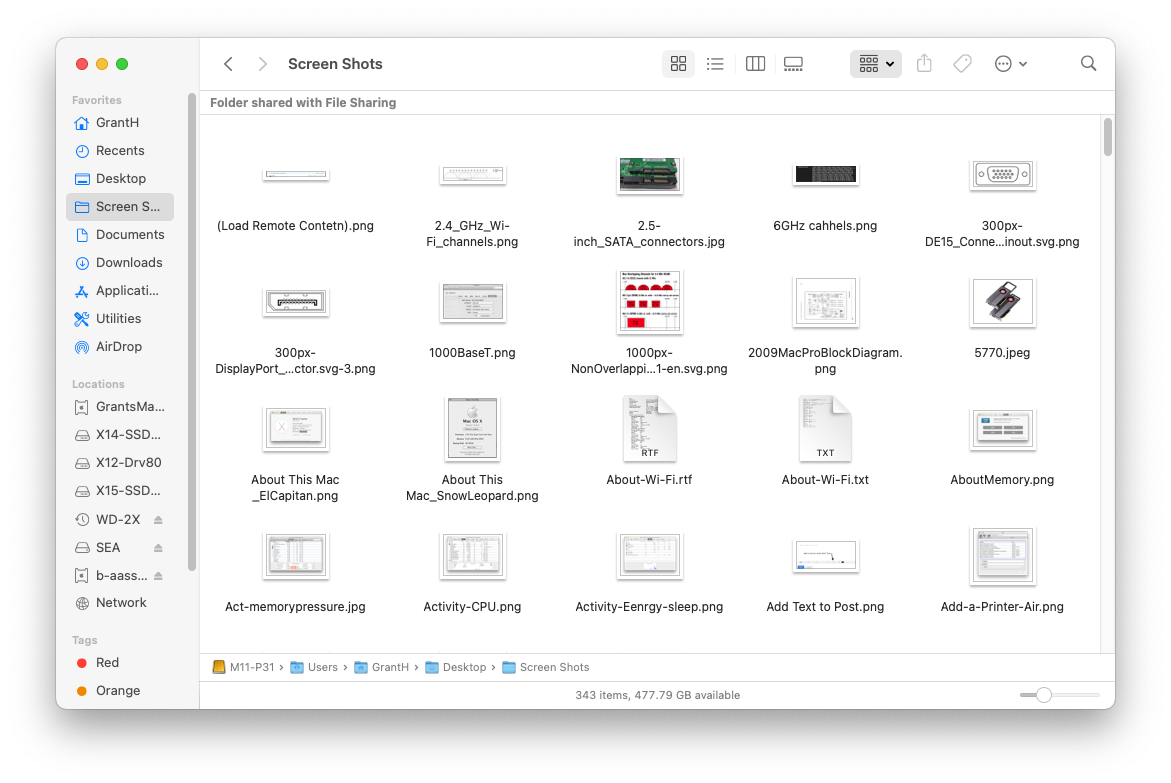The width and height of the screenshot is (1171, 783).
Task: Go forward with the right chevron
Action: click(262, 64)
